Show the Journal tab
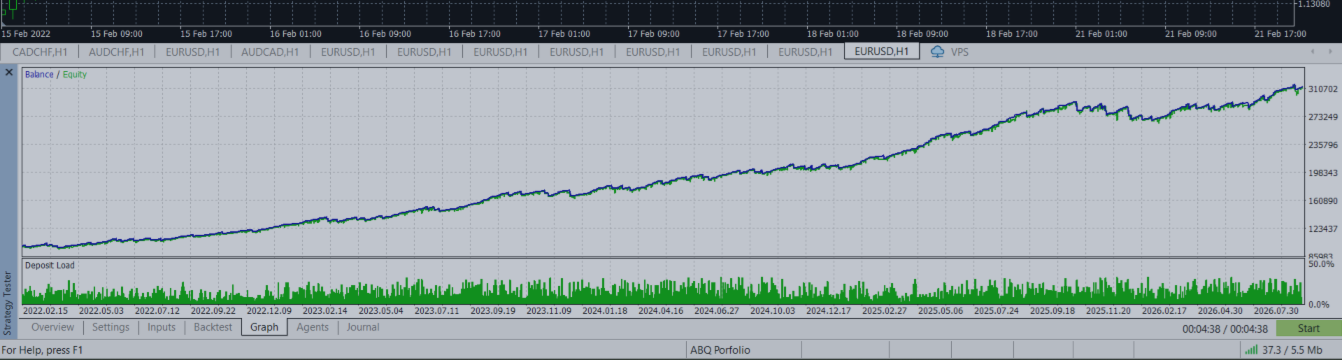Image resolution: width=1342 pixels, height=360 pixels. point(363,327)
